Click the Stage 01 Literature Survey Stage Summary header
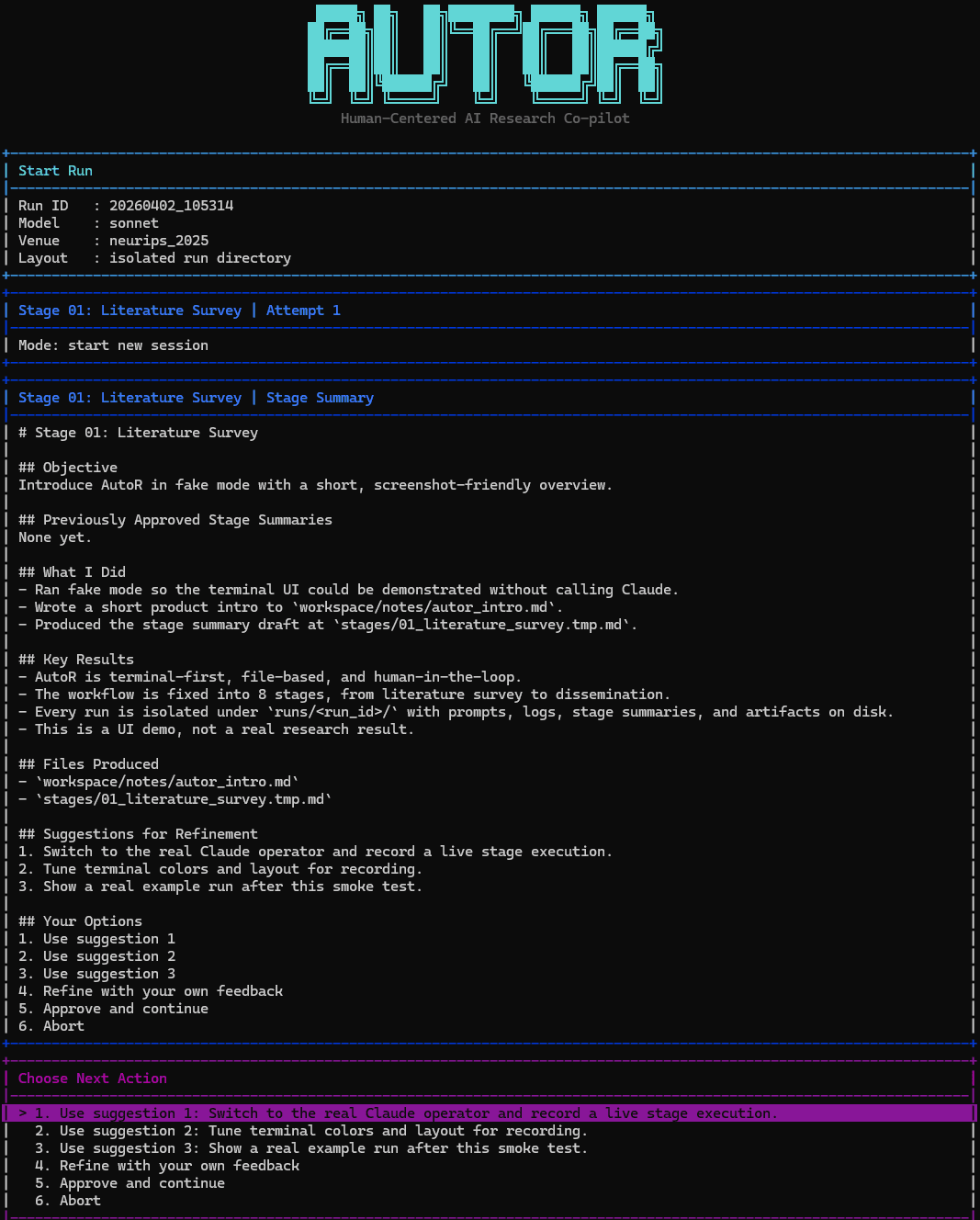This screenshot has width=980, height=1220. 196,398
